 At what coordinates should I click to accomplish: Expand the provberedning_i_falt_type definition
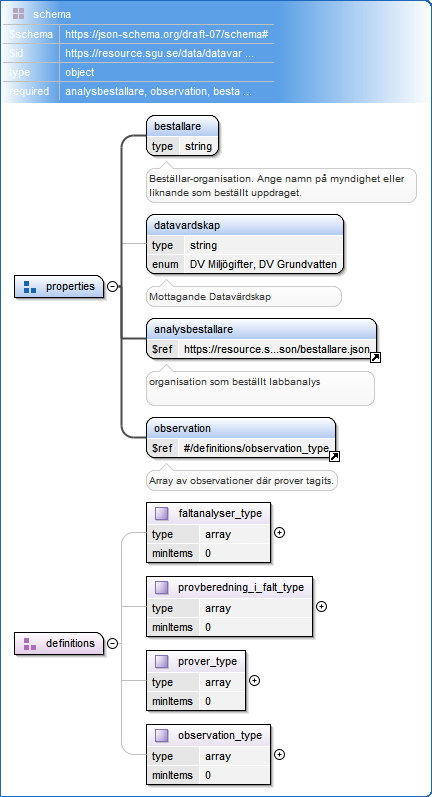coord(321,606)
